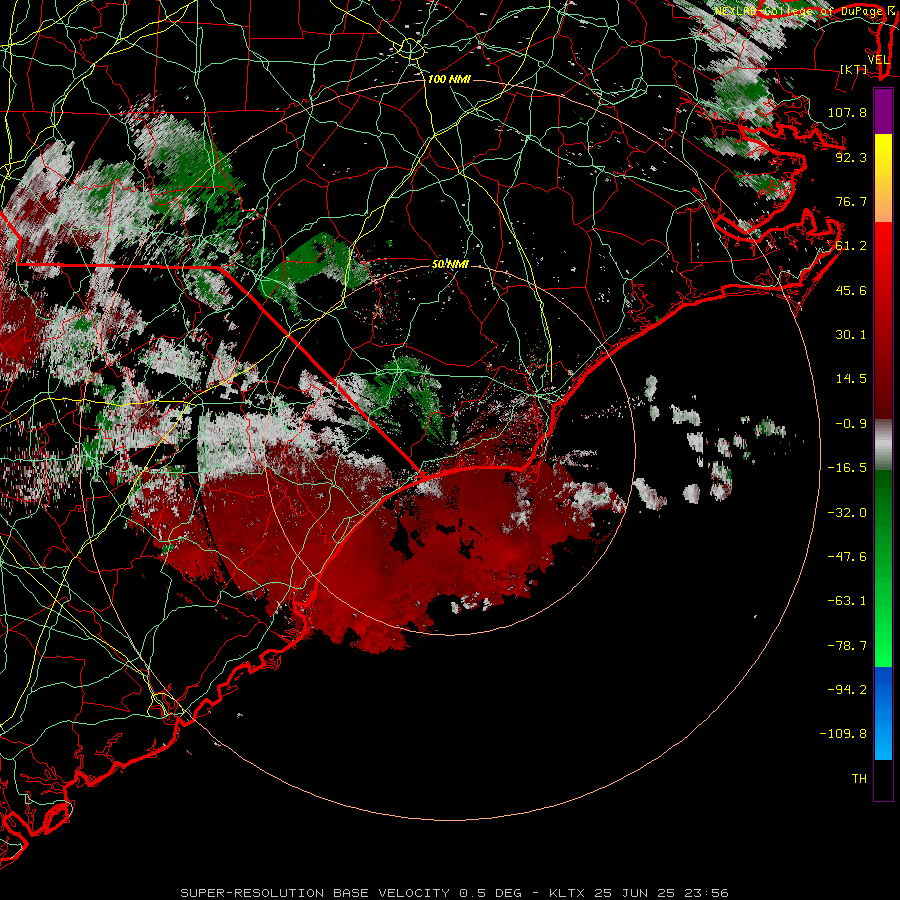This screenshot has width=900, height=900.
Task: Select the -109.8 legend value
Action: coord(843,734)
